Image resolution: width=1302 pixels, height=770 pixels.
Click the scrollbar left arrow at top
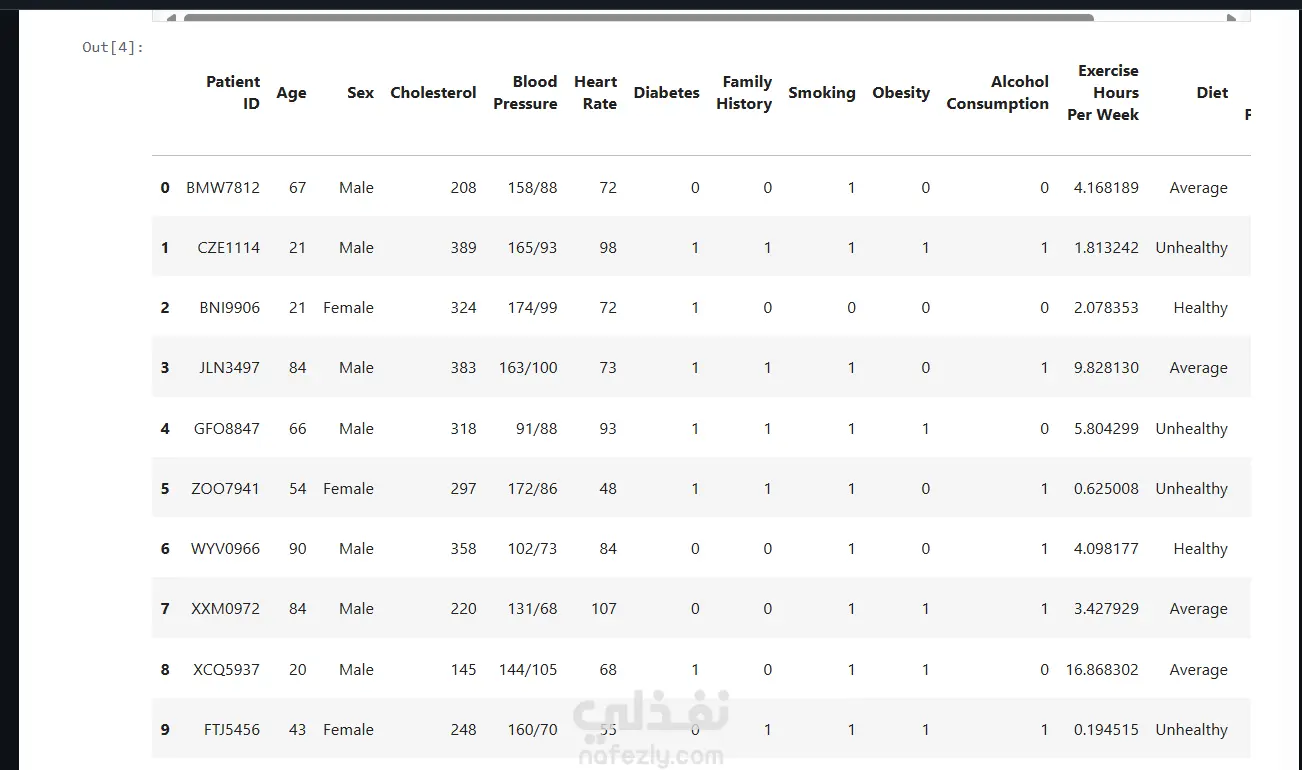point(171,17)
